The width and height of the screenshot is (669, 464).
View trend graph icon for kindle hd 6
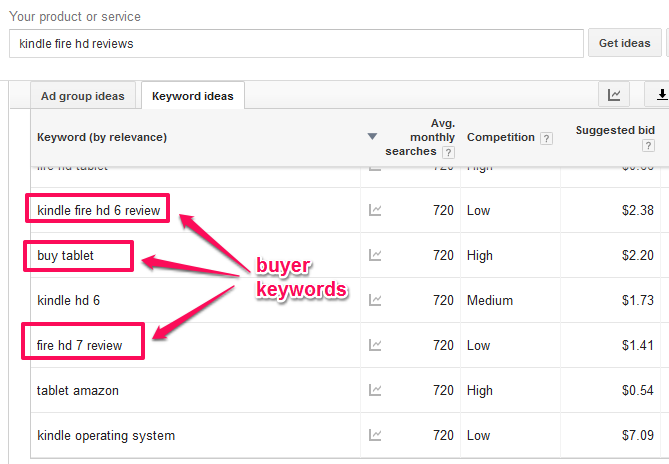375,300
